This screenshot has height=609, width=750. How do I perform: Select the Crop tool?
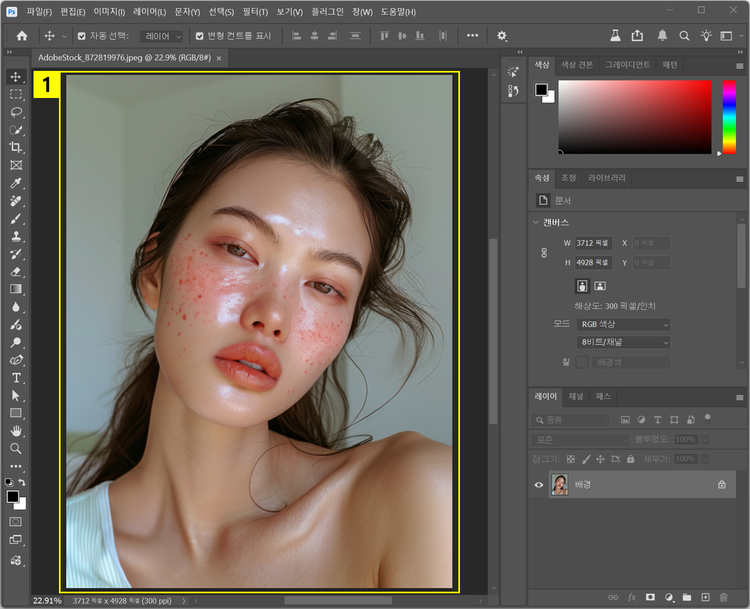click(x=16, y=148)
